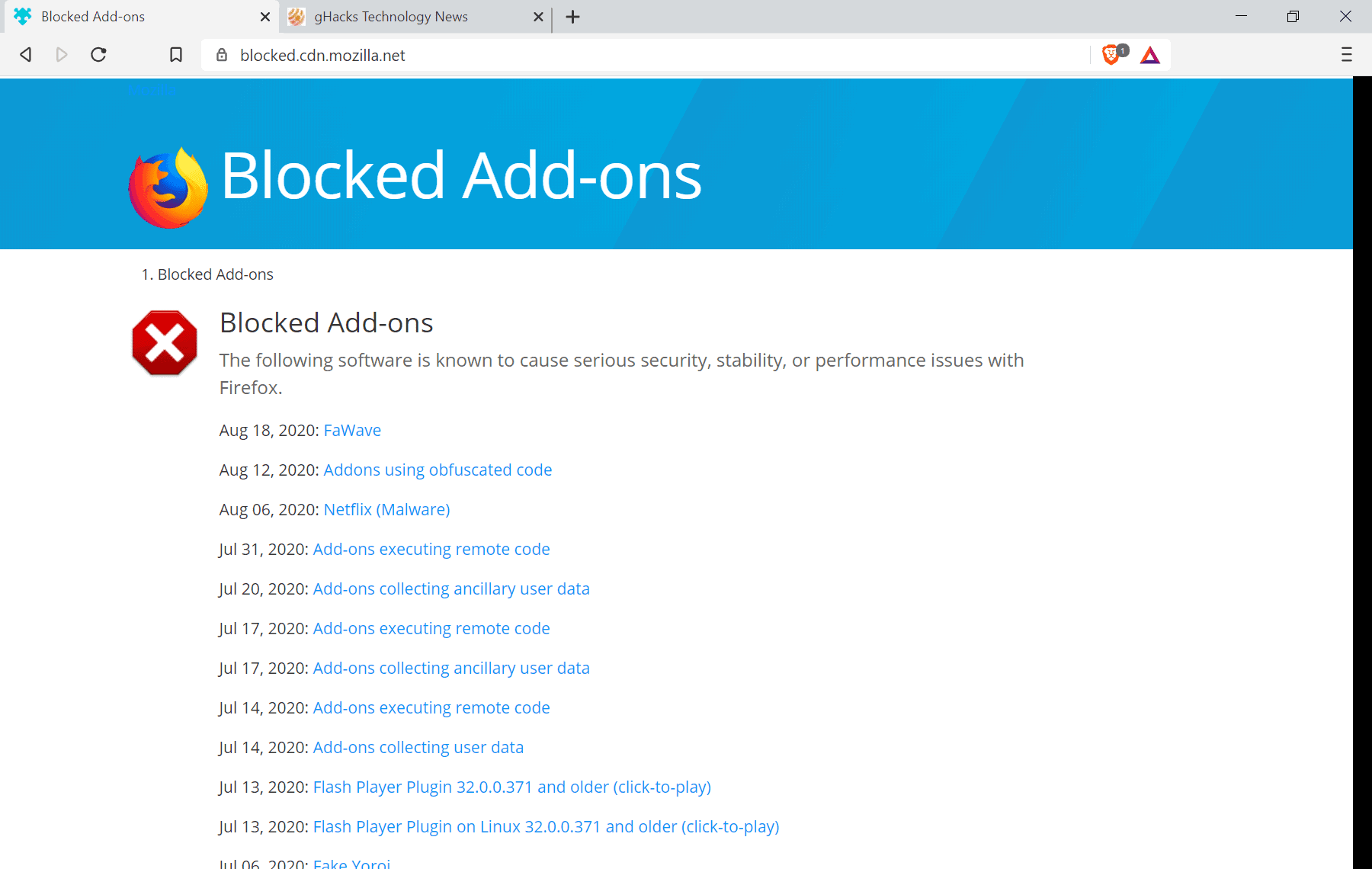
Task: Open the browser hamburger menu
Action: [1346, 55]
